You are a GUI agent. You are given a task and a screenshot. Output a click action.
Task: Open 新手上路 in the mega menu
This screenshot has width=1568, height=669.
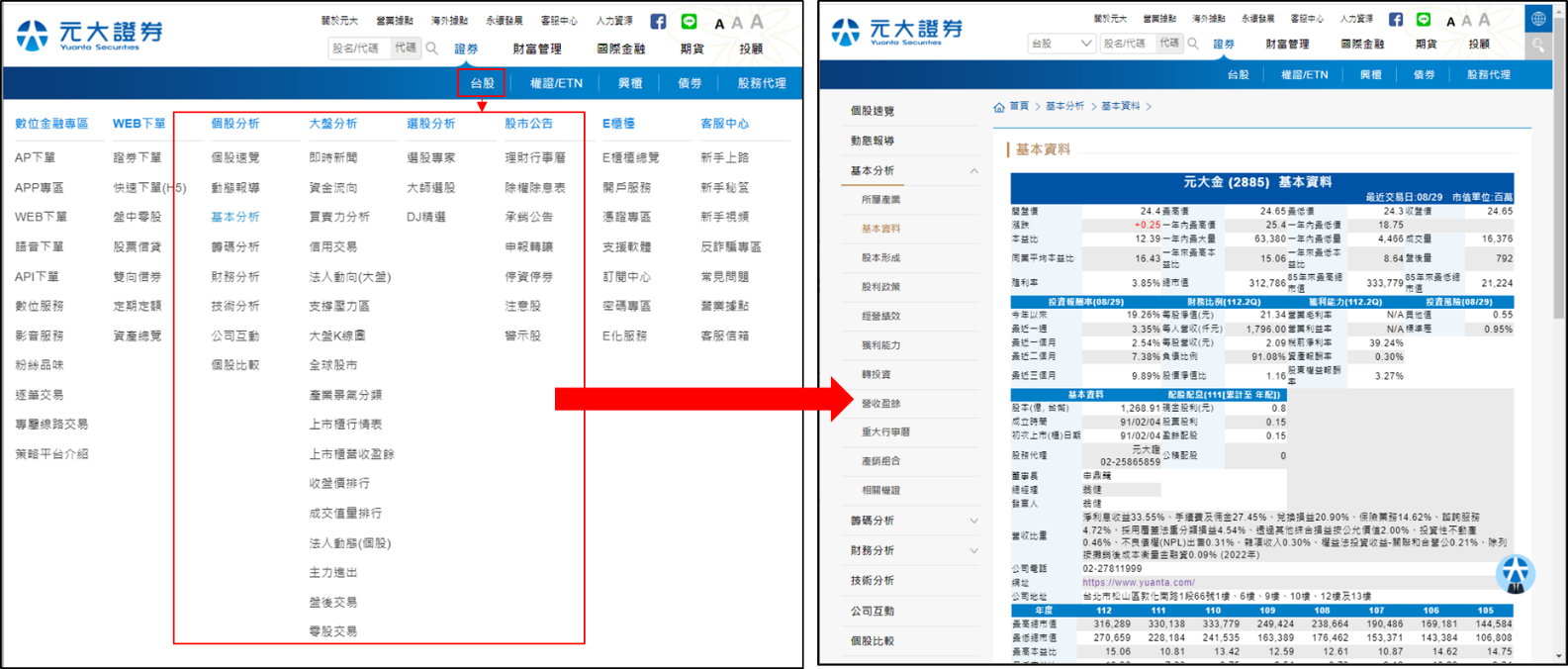point(725,157)
